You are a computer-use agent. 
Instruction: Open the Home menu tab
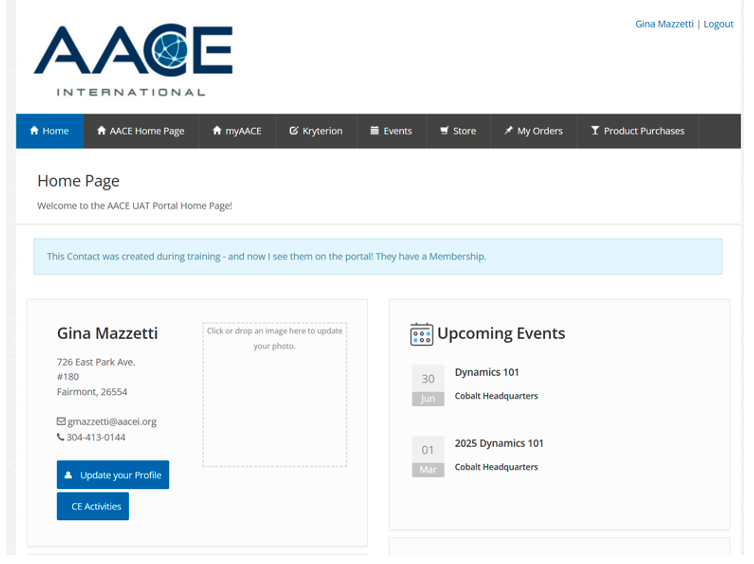(50, 131)
